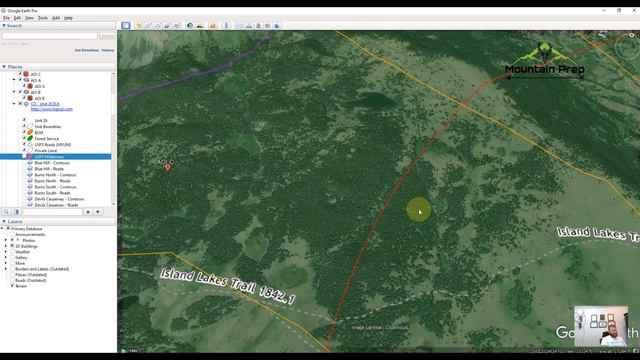Collapse the AOI B folder
640x360 pixels.
pos(14,92)
